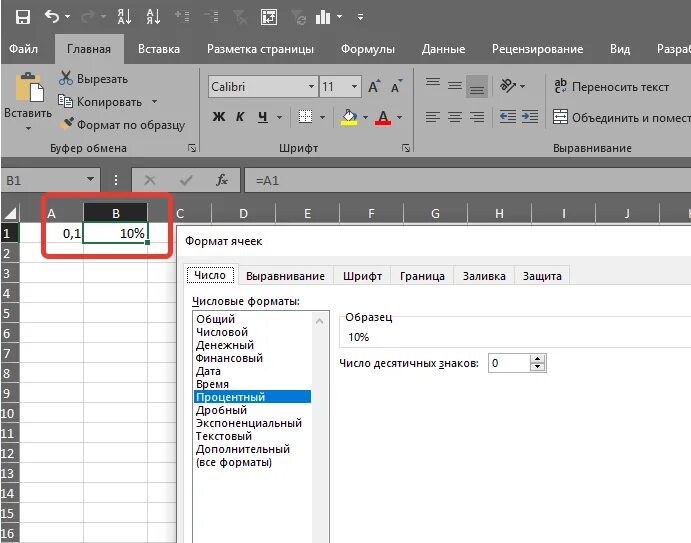Open Защита tab in Format Cells dialog
The image size is (691, 543).
tap(542, 276)
